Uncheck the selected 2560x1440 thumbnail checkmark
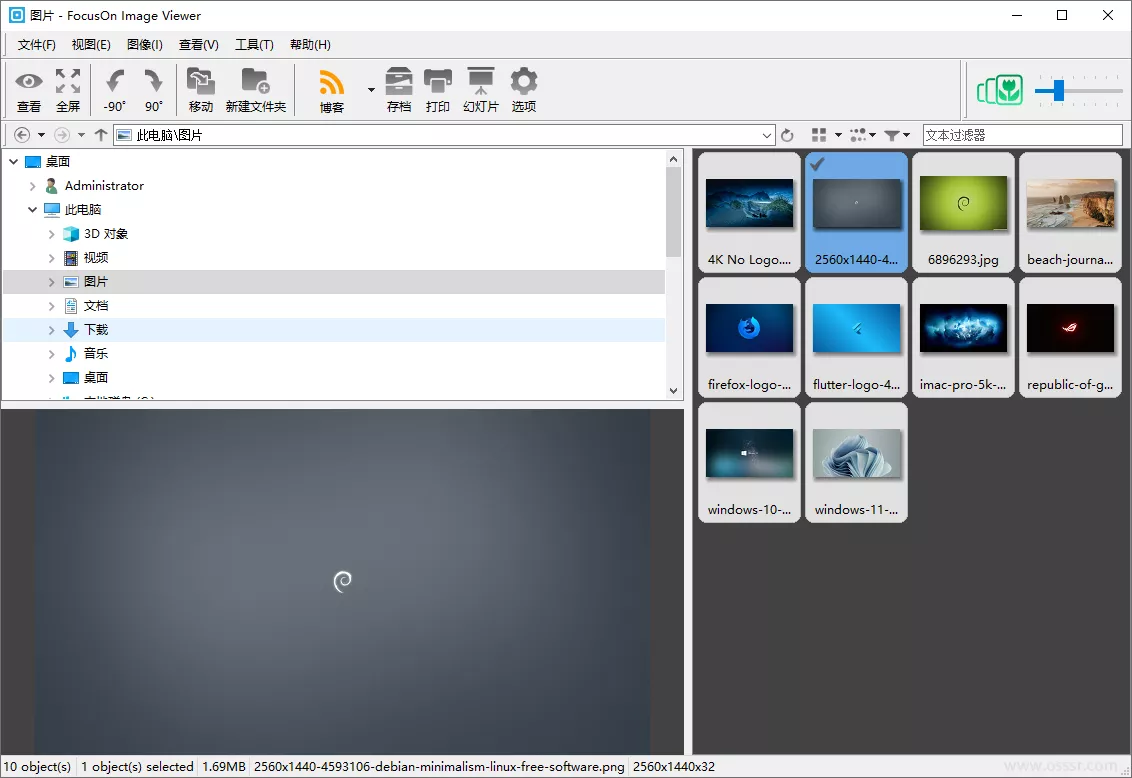The image size is (1132, 778). 817,164
